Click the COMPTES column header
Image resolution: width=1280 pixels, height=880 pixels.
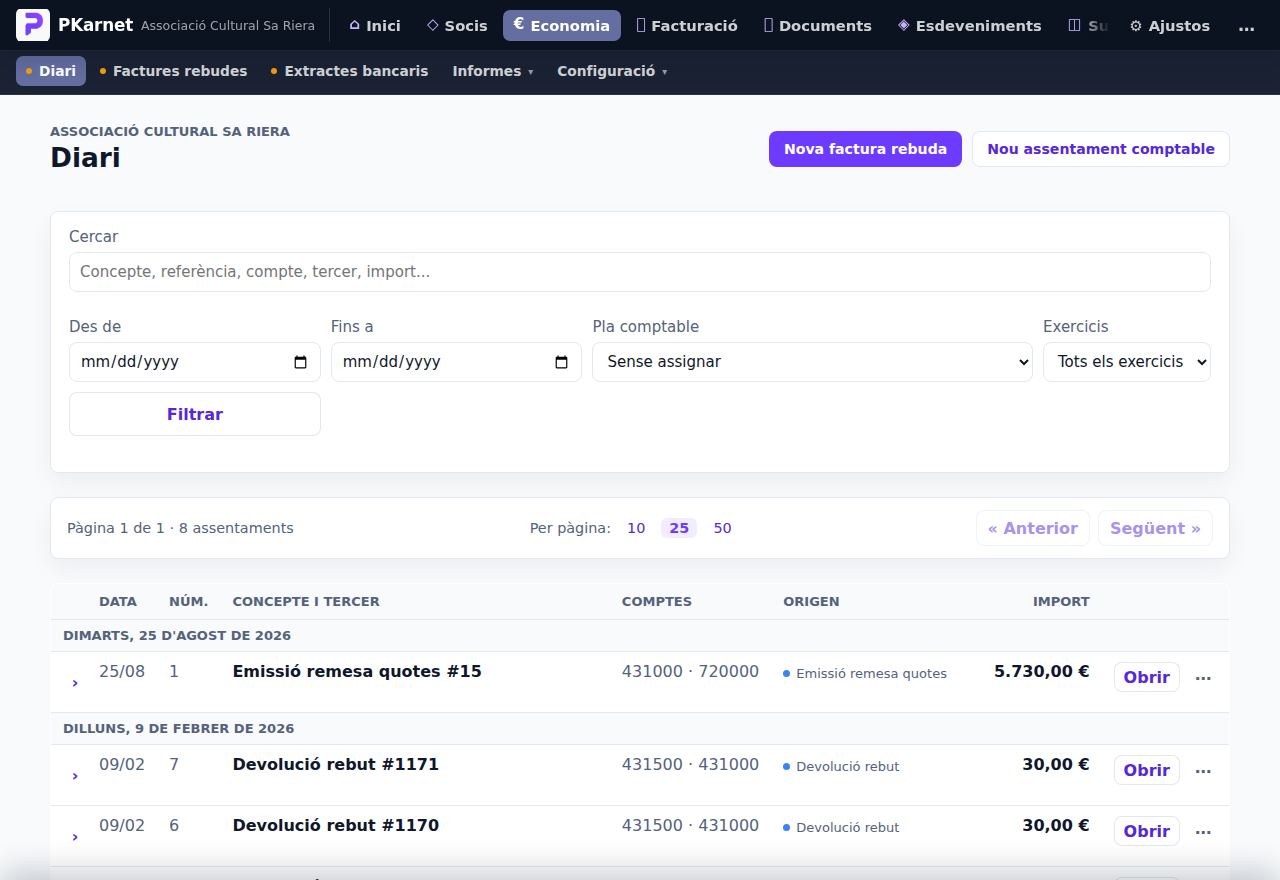pos(657,601)
